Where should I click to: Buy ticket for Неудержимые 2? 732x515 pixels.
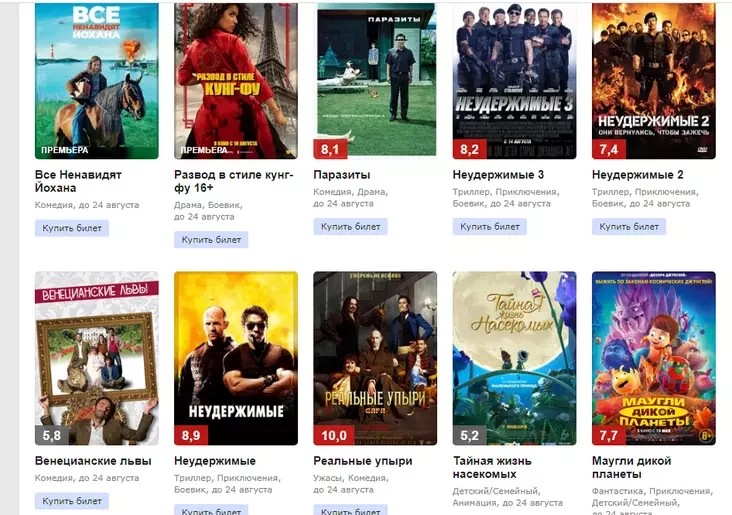(629, 227)
